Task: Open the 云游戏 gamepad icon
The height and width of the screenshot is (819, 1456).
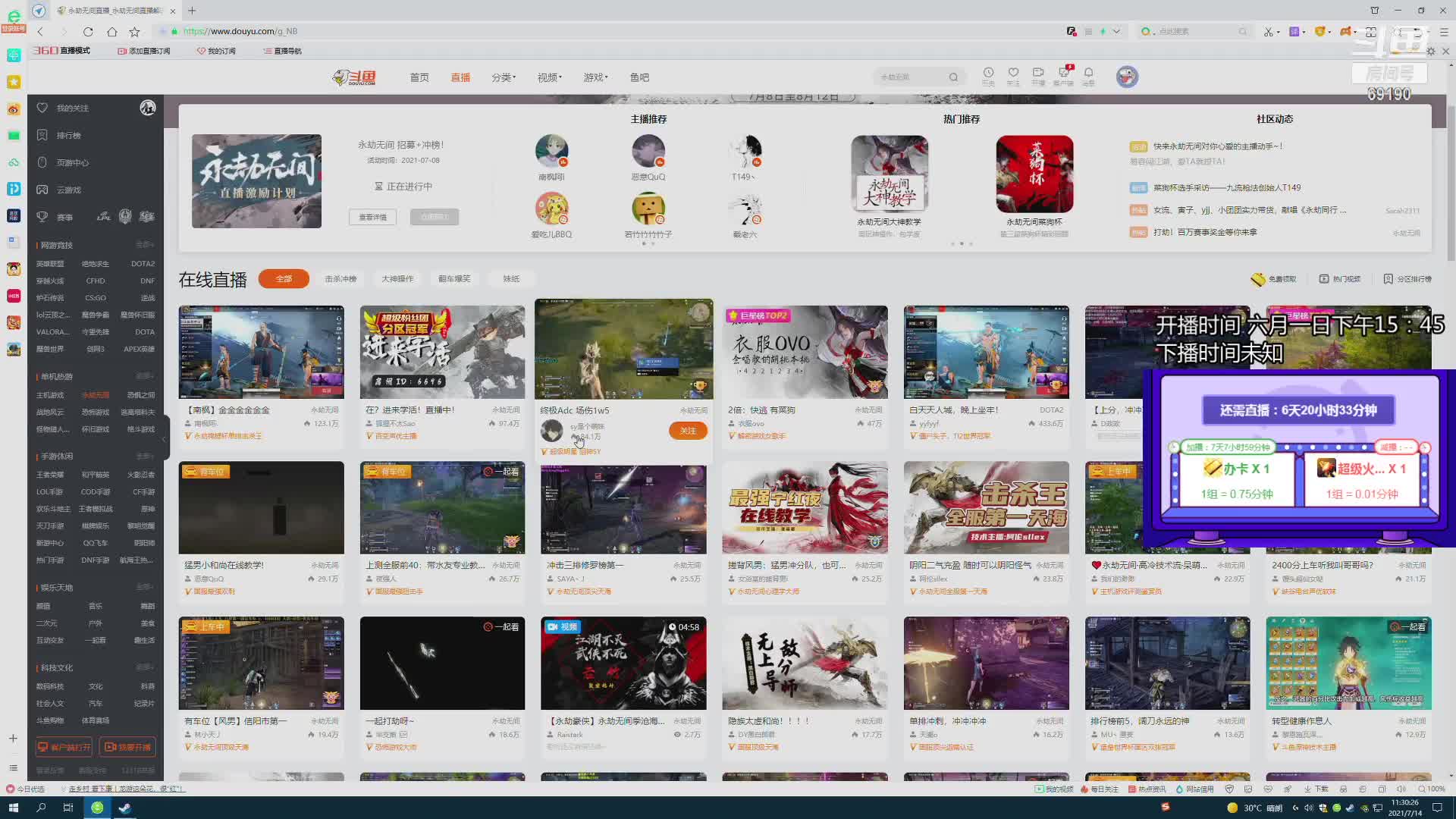Action: pos(42,190)
